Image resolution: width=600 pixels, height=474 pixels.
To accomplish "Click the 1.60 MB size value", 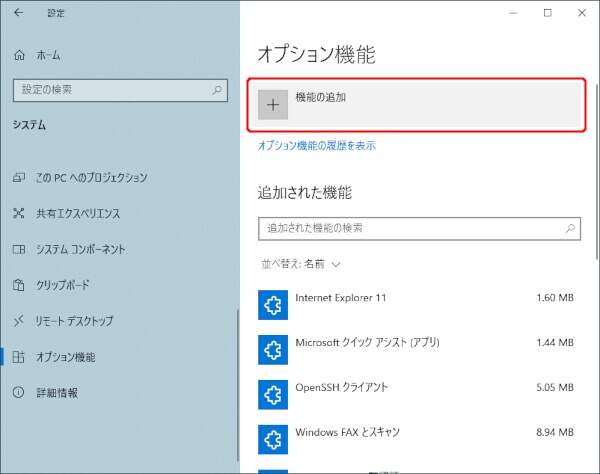I will [x=555, y=298].
